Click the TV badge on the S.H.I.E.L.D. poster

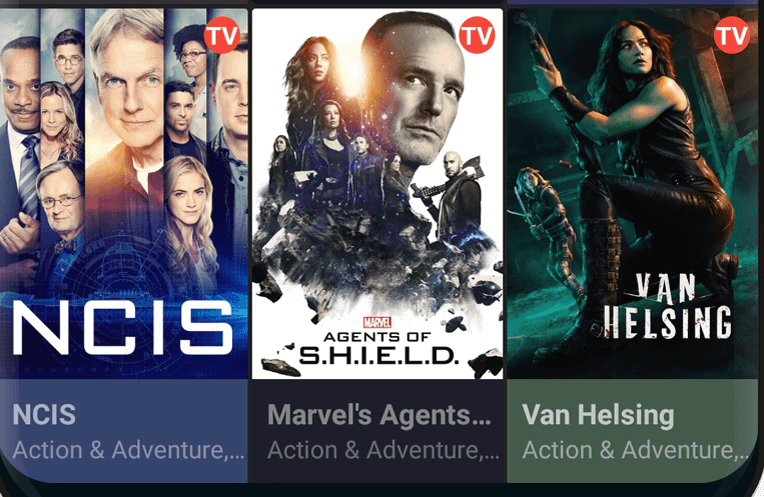pyautogui.click(x=477, y=35)
